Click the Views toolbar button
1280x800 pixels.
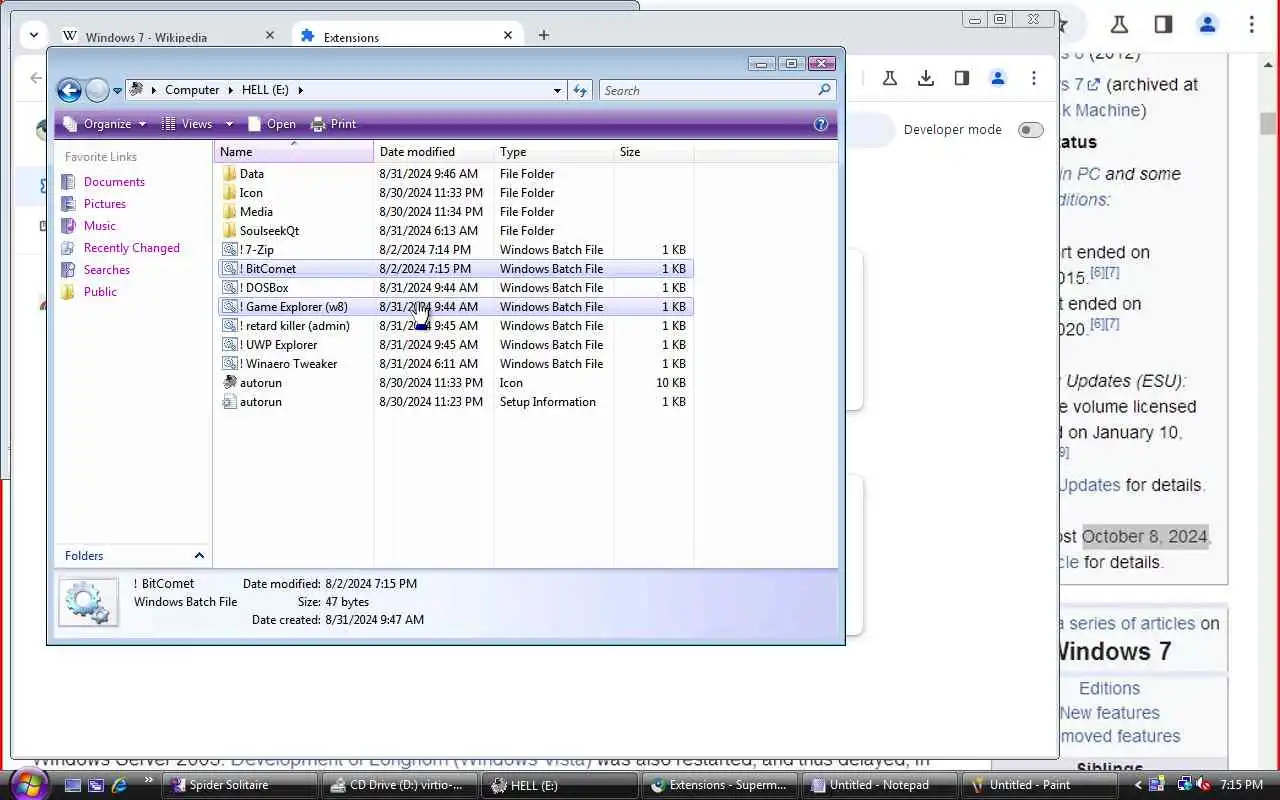point(188,124)
